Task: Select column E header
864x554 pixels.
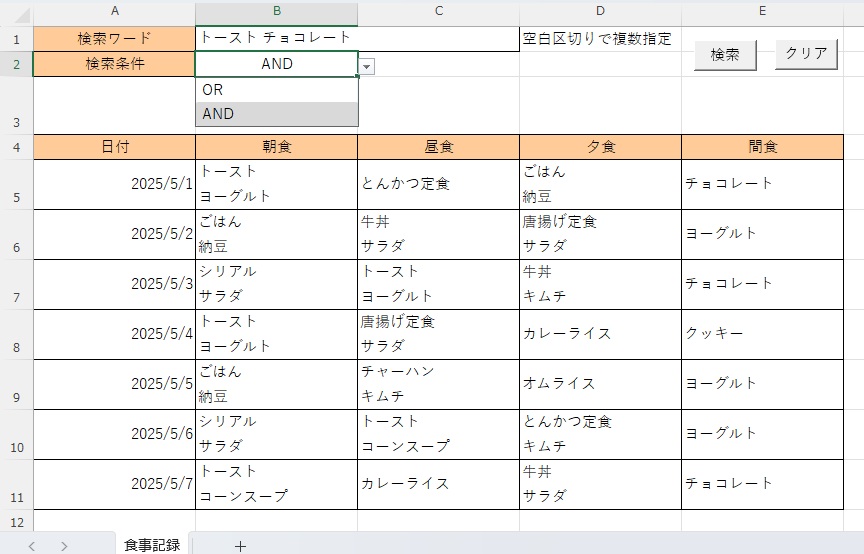Action: coord(763,11)
